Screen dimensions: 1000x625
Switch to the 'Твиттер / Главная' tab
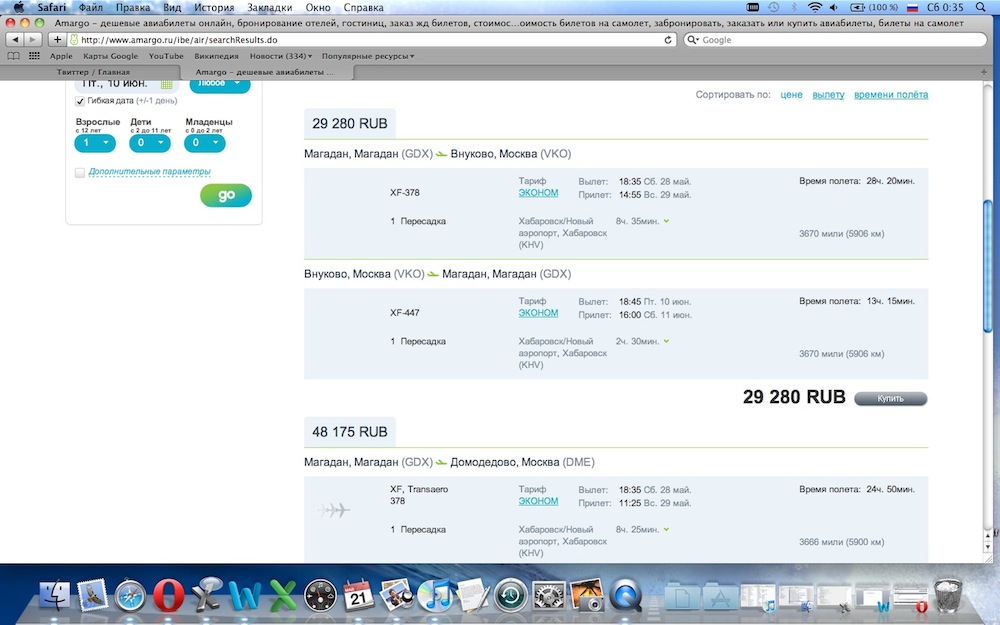coord(94,73)
